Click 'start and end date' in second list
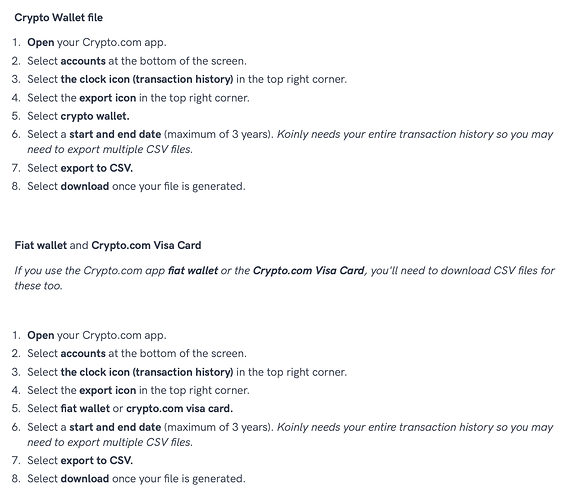This screenshot has height=500, width=577. point(115,427)
